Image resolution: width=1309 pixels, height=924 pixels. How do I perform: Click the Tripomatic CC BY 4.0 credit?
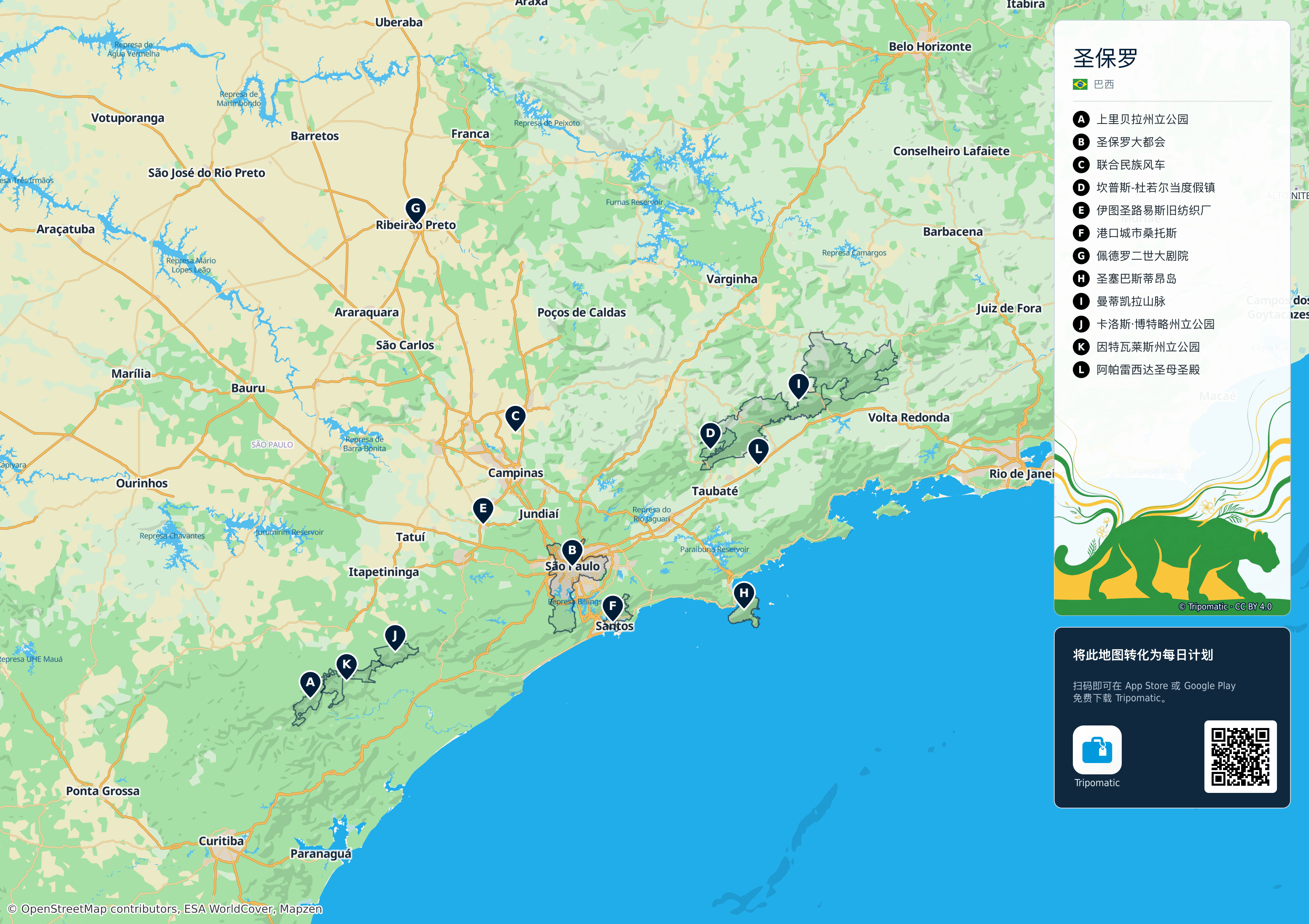click(1225, 607)
